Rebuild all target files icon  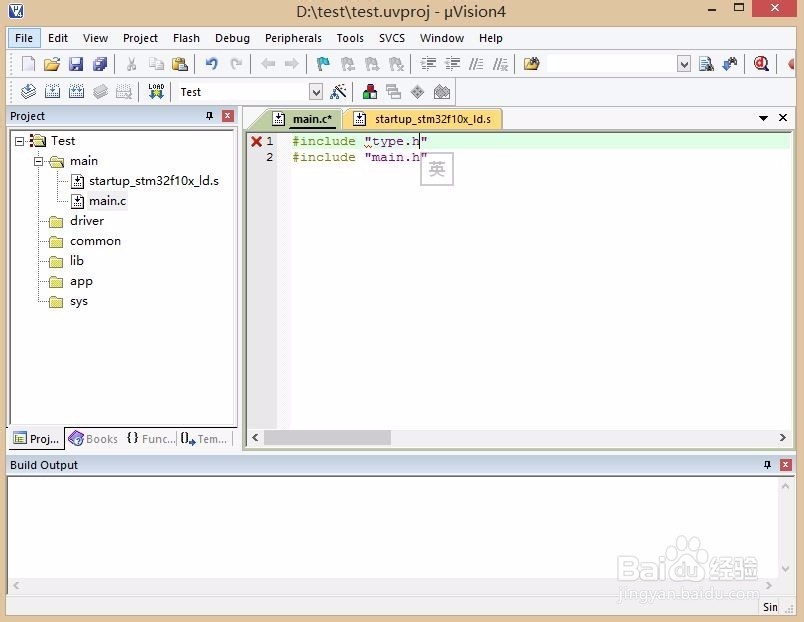coord(76,92)
